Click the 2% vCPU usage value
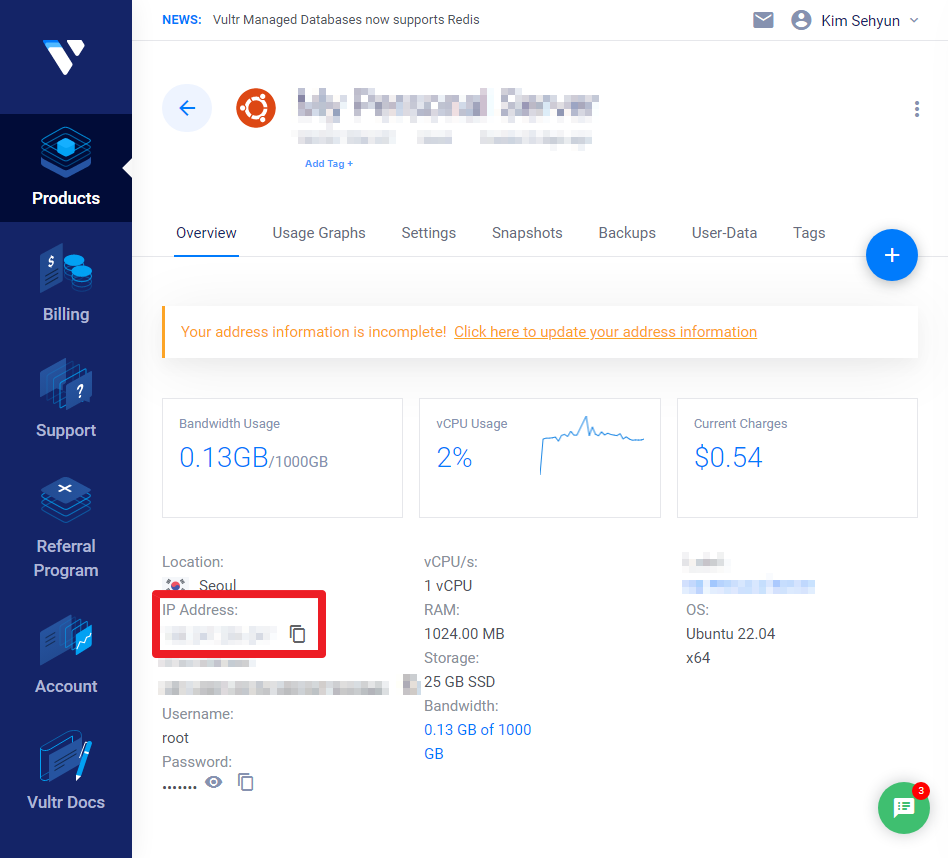Viewport: 948px width, 858px height. click(x=454, y=457)
